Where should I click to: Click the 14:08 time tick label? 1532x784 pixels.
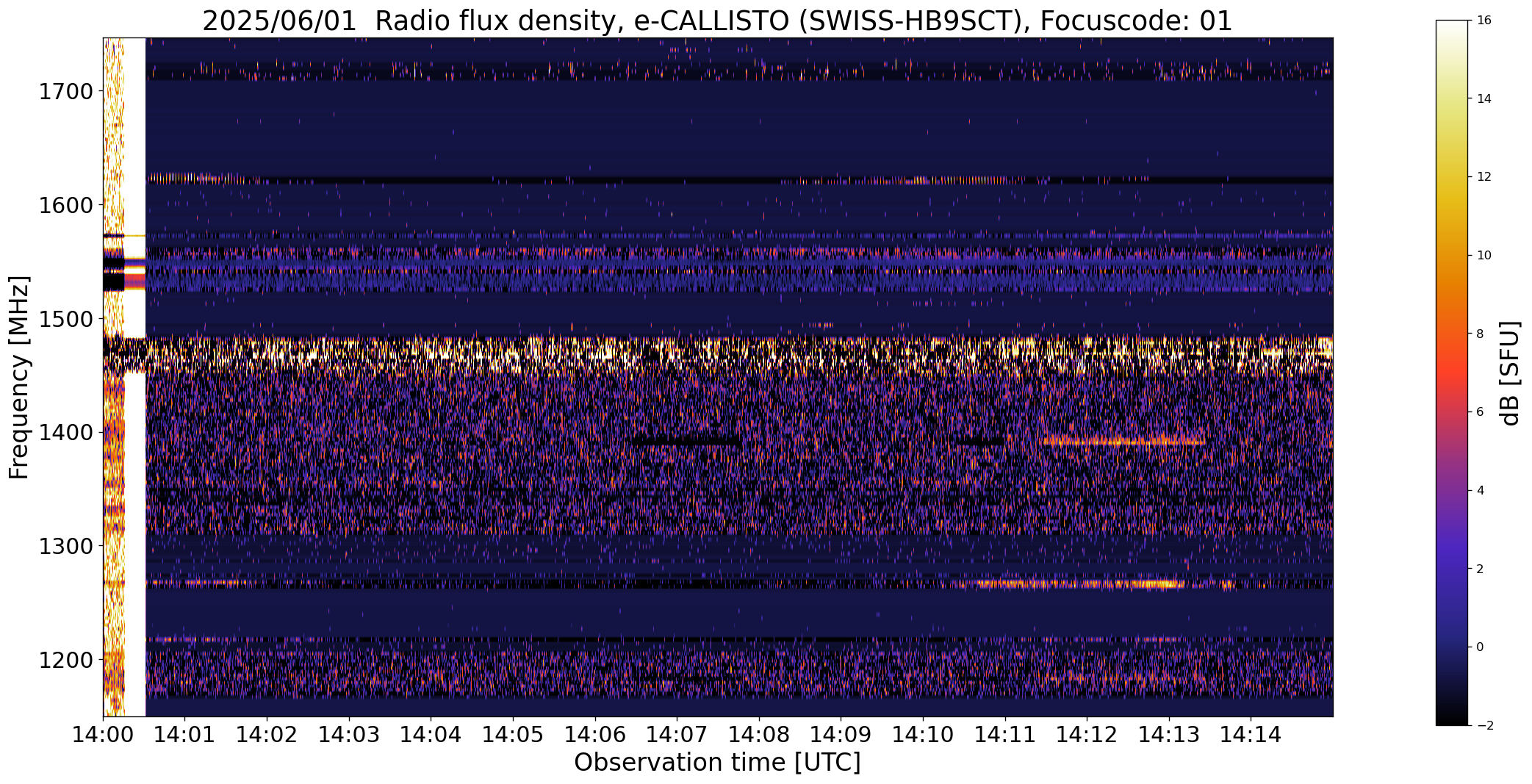[x=759, y=735]
